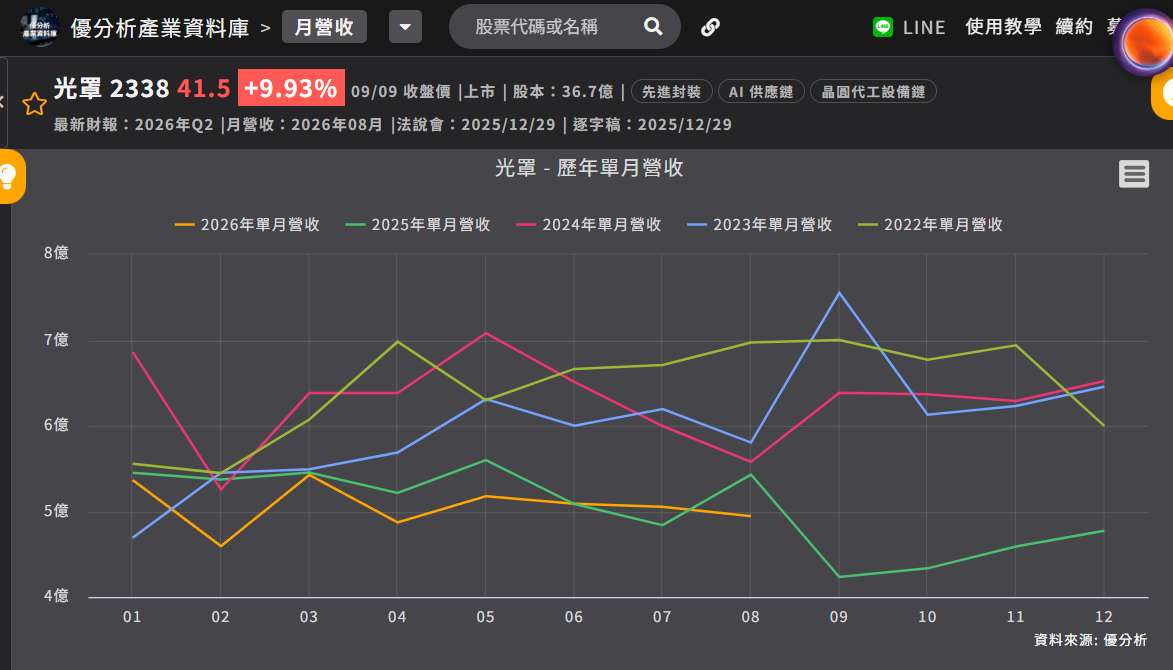Open the 優分析 logo in header

coord(40,28)
